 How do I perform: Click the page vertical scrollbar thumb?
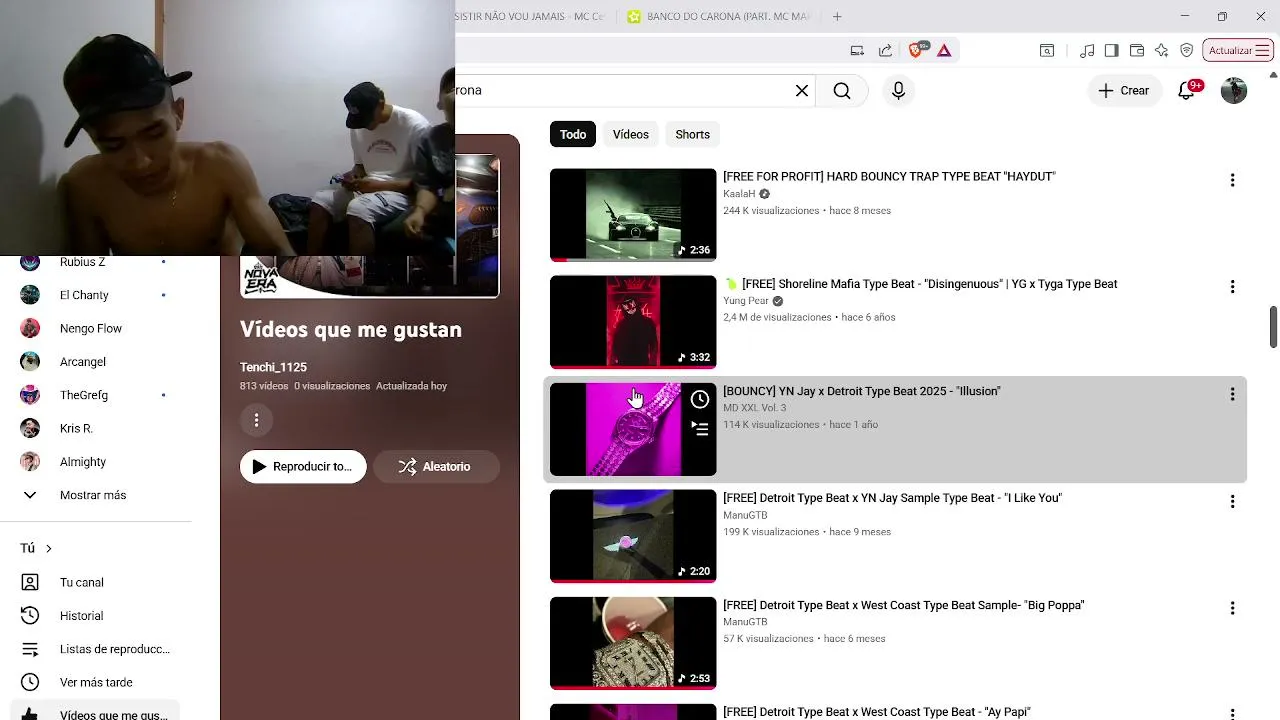click(x=1273, y=327)
